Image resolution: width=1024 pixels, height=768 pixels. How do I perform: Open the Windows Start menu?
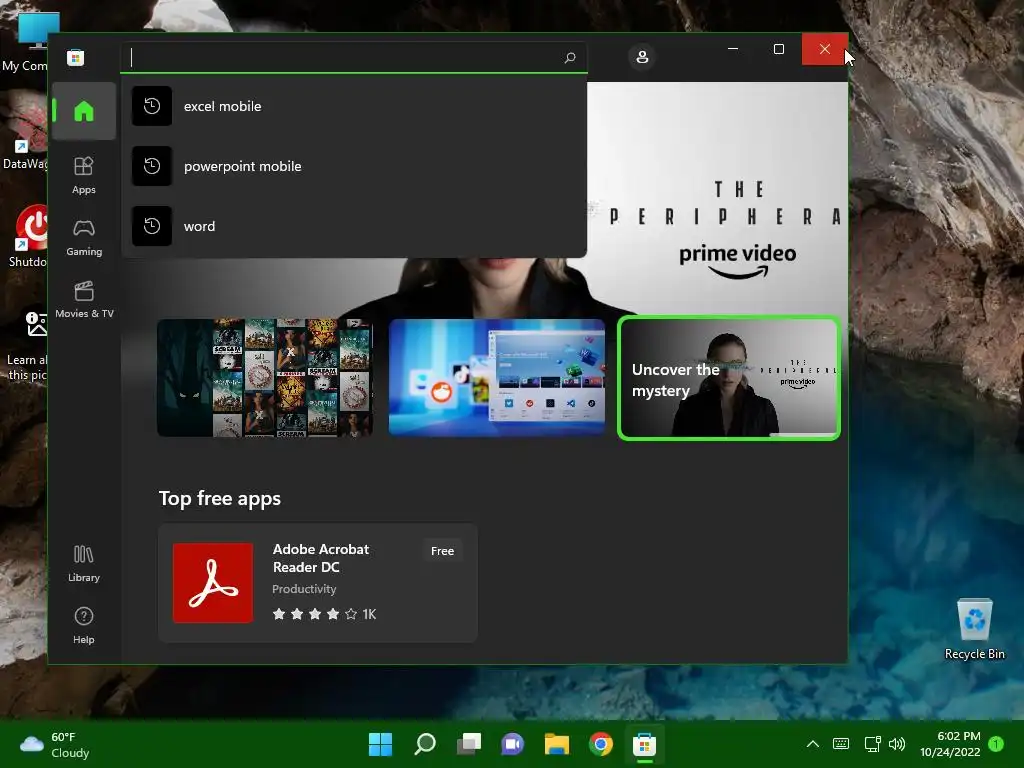[x=380, y=744]
